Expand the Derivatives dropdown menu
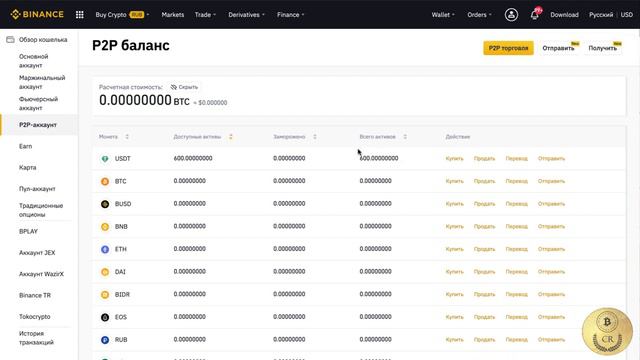This screenshot has height=360, width=640. point(247,15)
